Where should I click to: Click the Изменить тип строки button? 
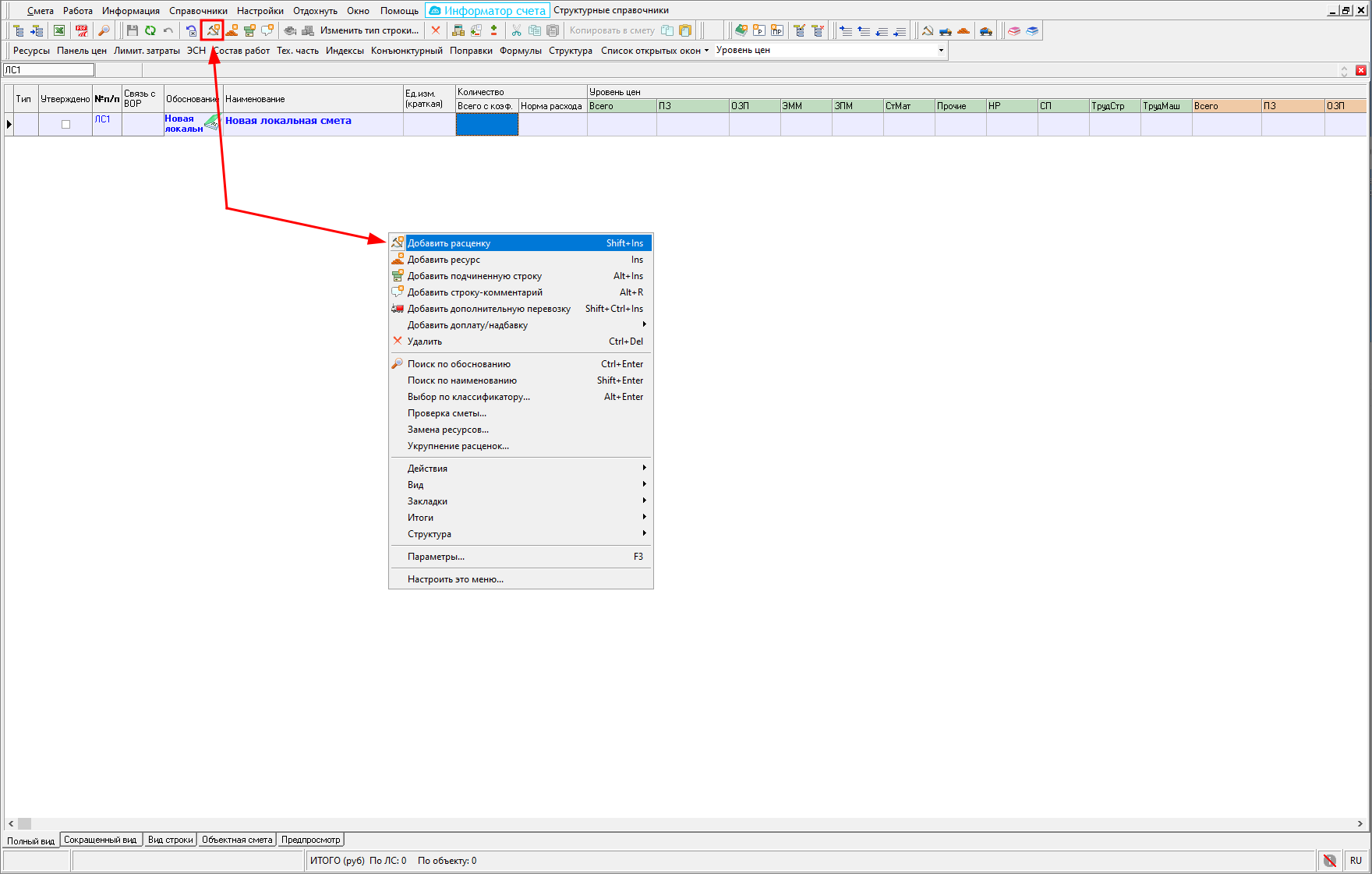pos(369,30)
